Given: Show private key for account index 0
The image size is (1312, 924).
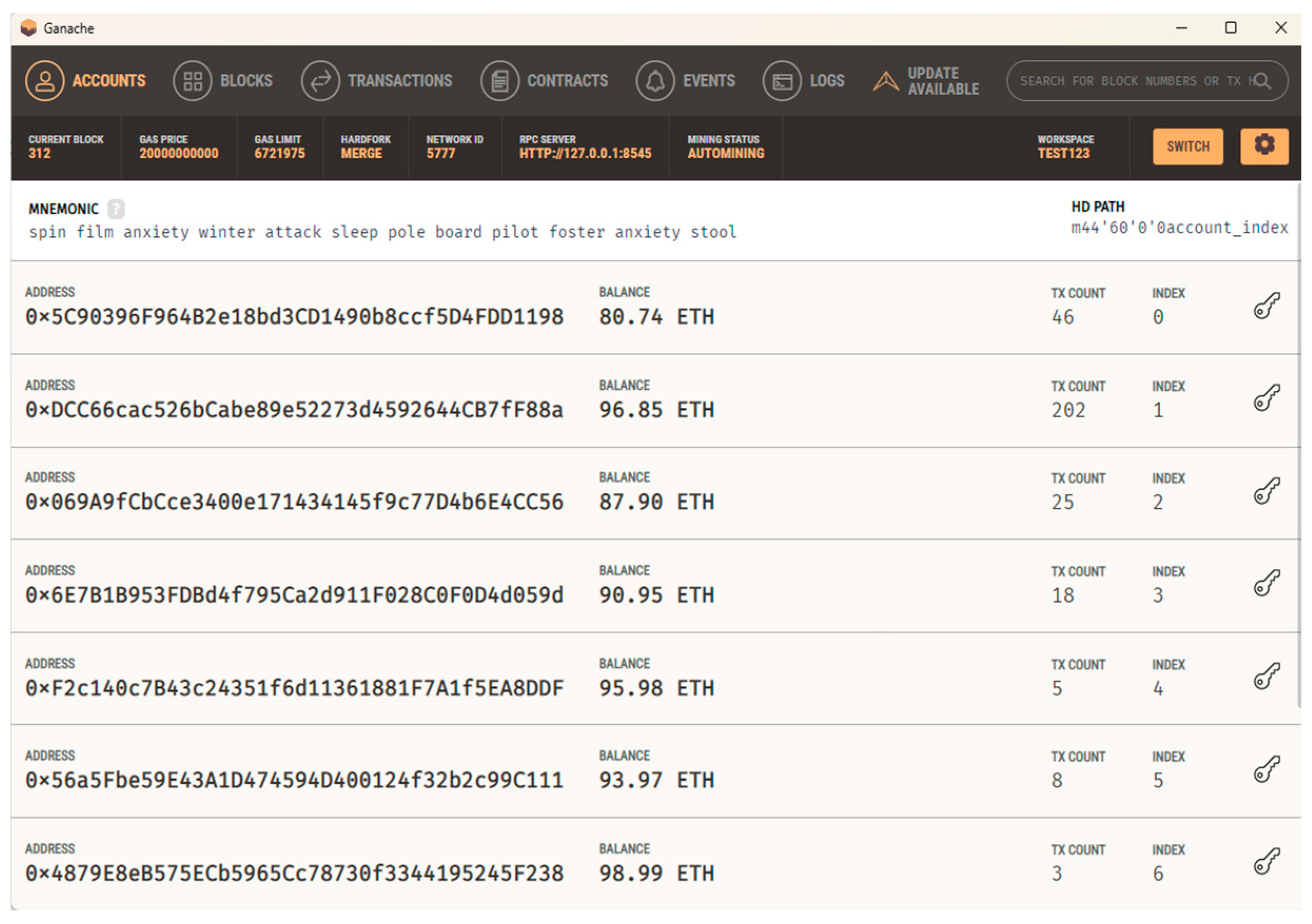Looking at the screenshot, I should tap(1266, 305).
